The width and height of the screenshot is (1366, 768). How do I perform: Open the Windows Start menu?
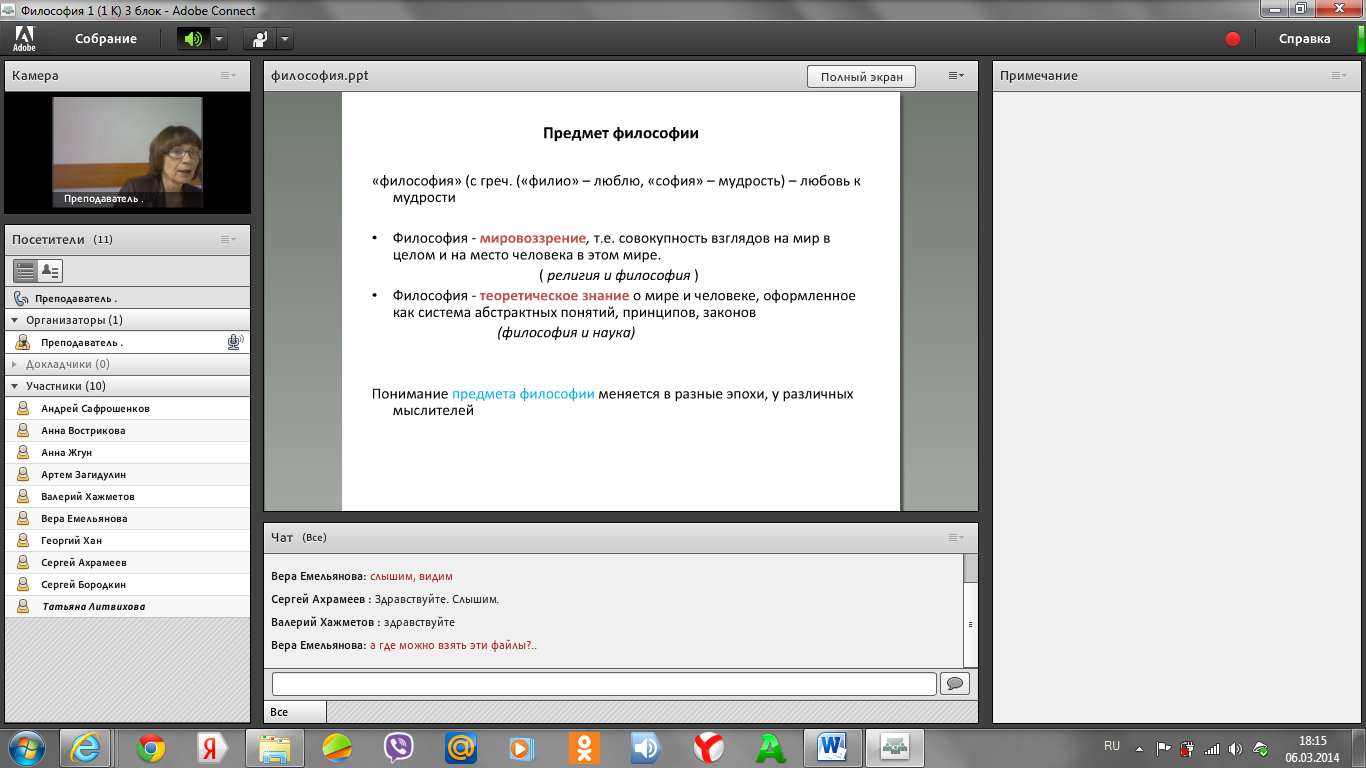click(27, 747)
